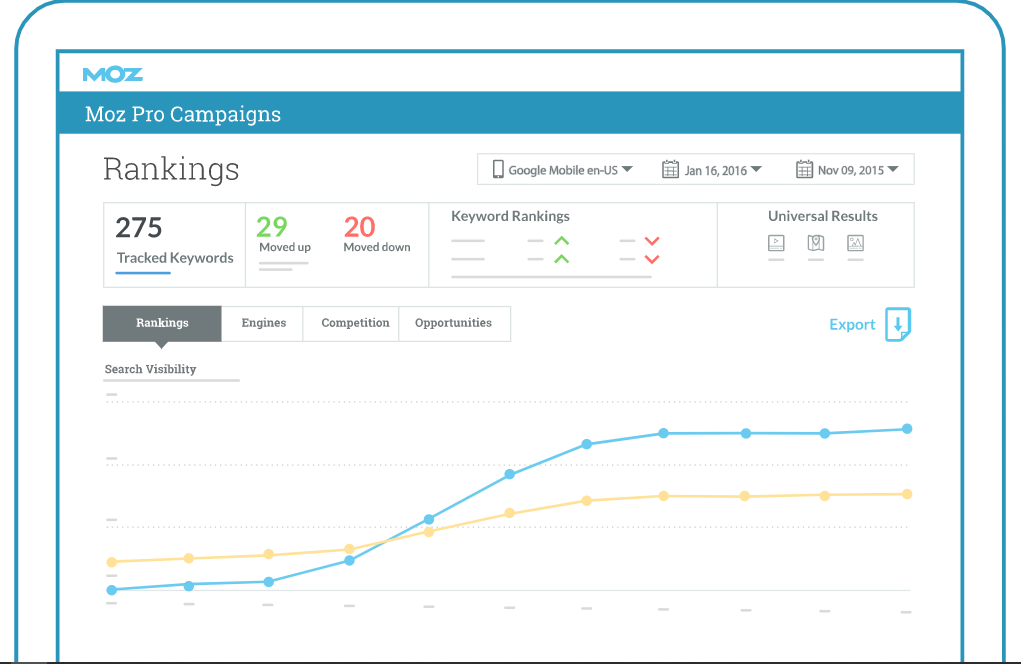
Task: Click the upper red down-arrow in Keyword Rankings
Action: [652, 241]
